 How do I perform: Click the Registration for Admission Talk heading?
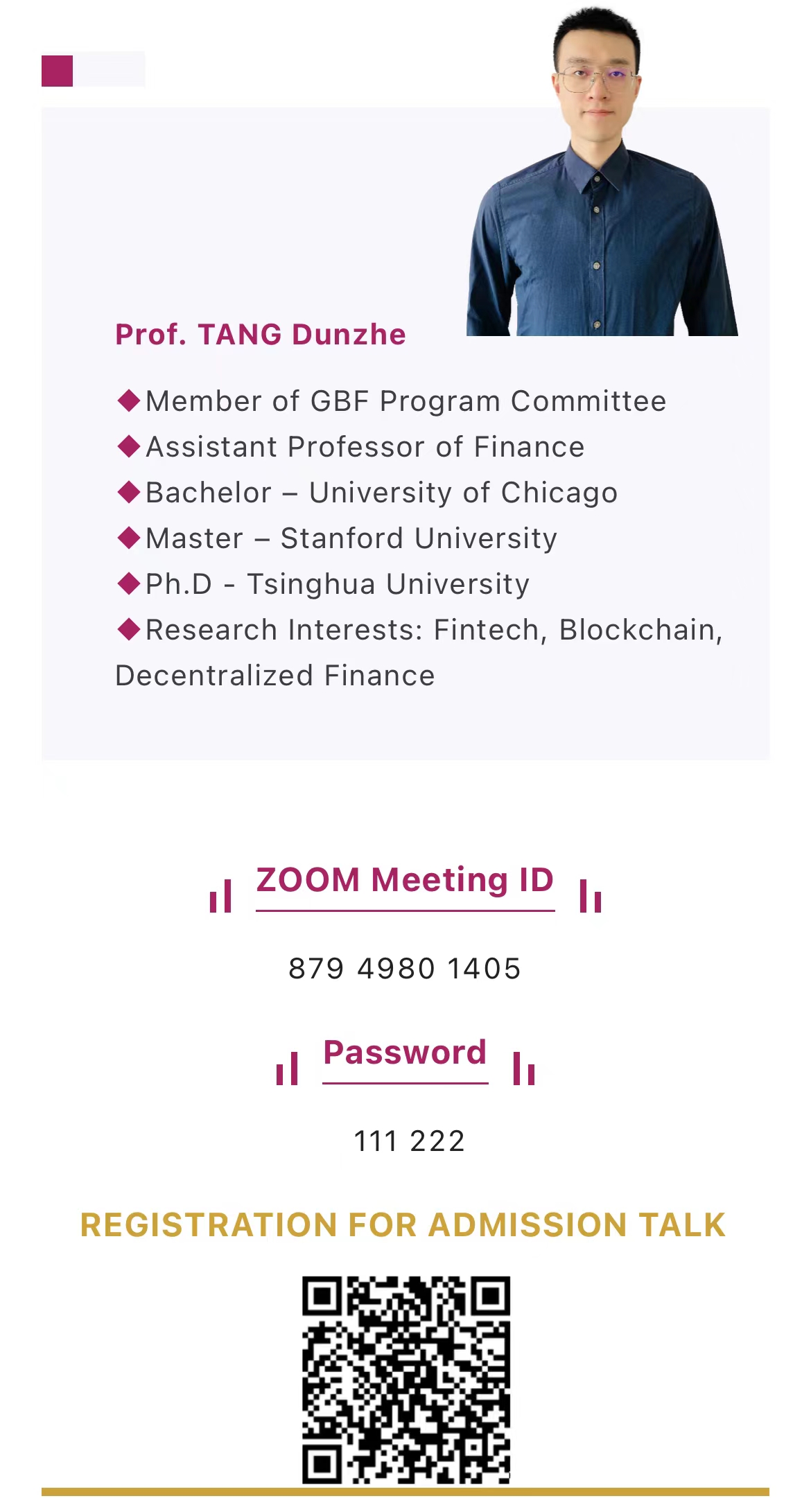point(403,1225)
